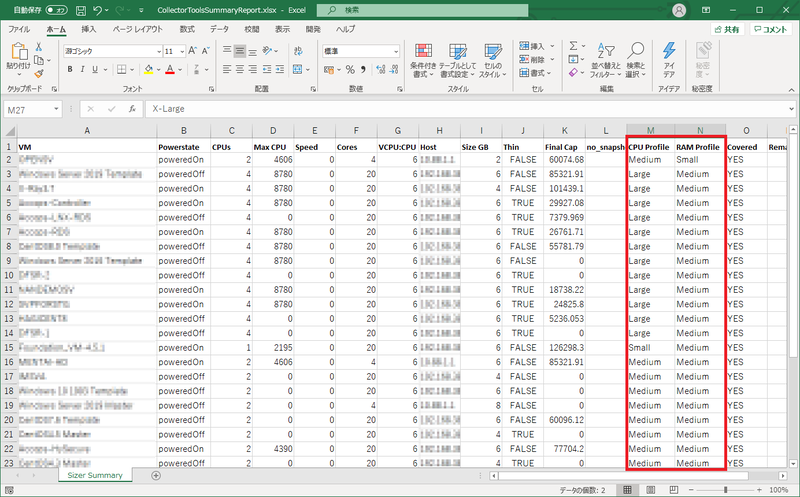The image size is (800, 497).
Task: Click the Undo arrow icon
Action: 97,10
